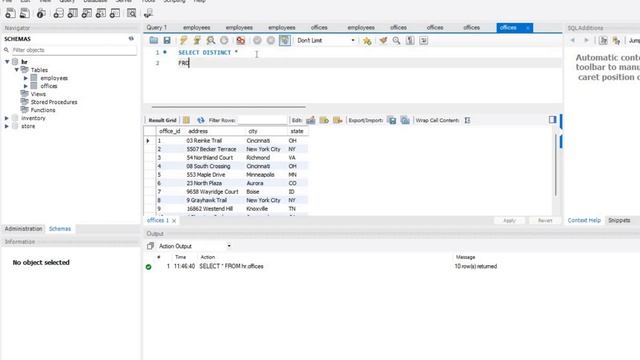This screenshot has height=360, width=640.
Task: Beautify the SQL script broom icon
Action: click(383, 40)
